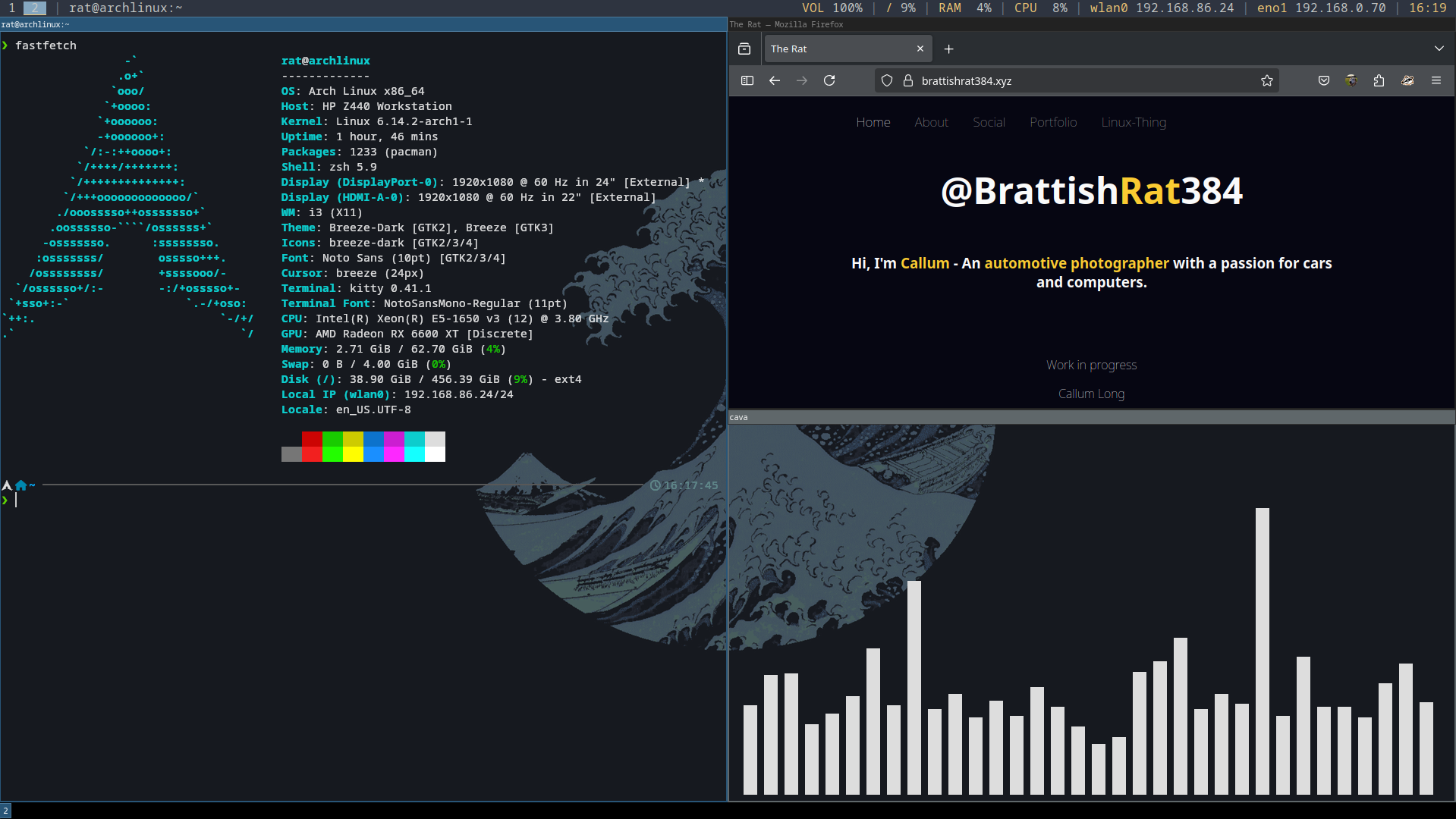Viewport: 1456px width, 819px height.
Task: Click the 16:19 clock in bar
Action: click(x=1428, y=8)
